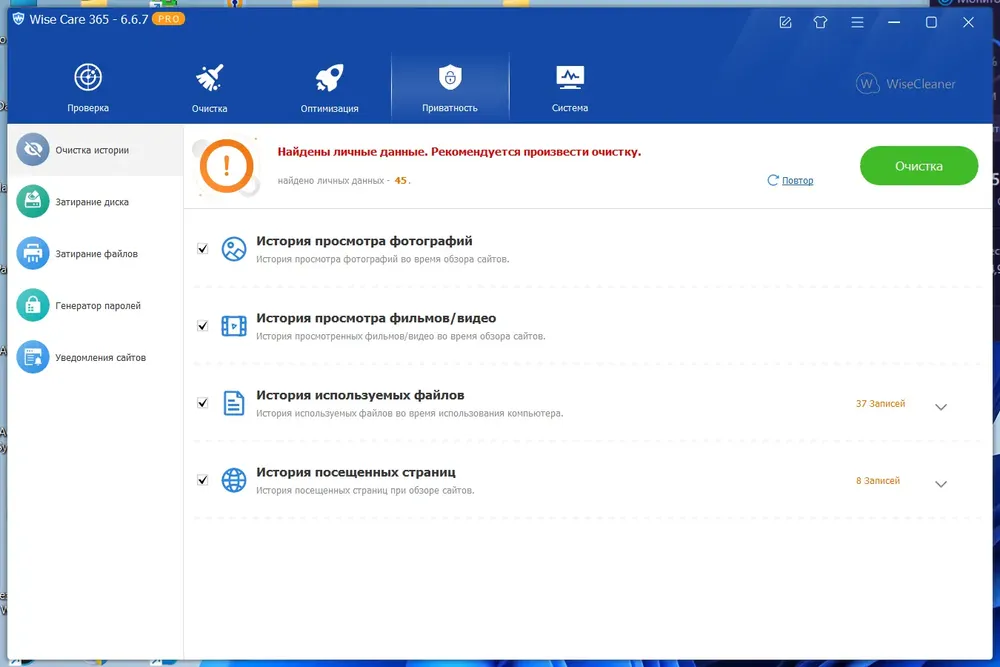The image size is (1000, 667).
Task: Expand the 8 Записей visited pages list
Action: [x=940, y=484]
